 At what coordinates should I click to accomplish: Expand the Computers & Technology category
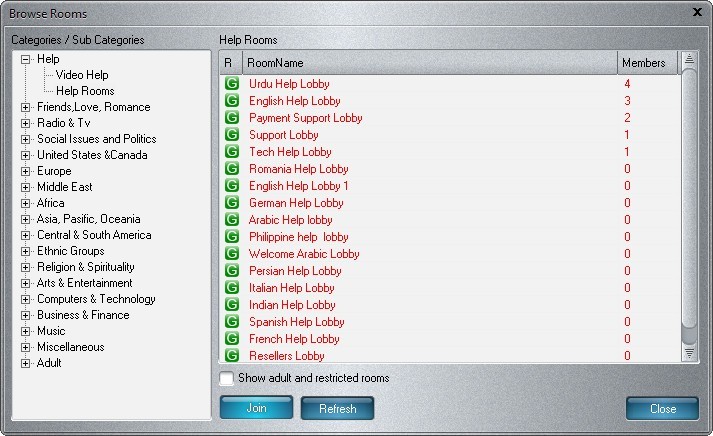(26, 299)
